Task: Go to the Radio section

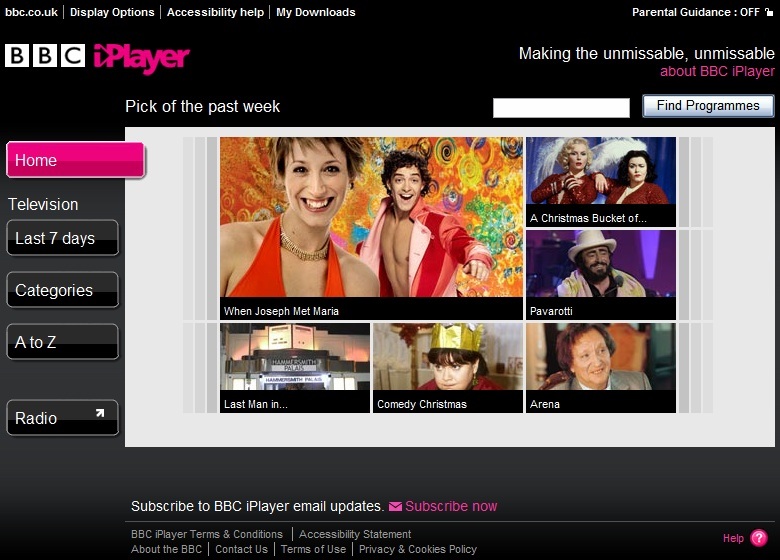Action: [63, 418]
